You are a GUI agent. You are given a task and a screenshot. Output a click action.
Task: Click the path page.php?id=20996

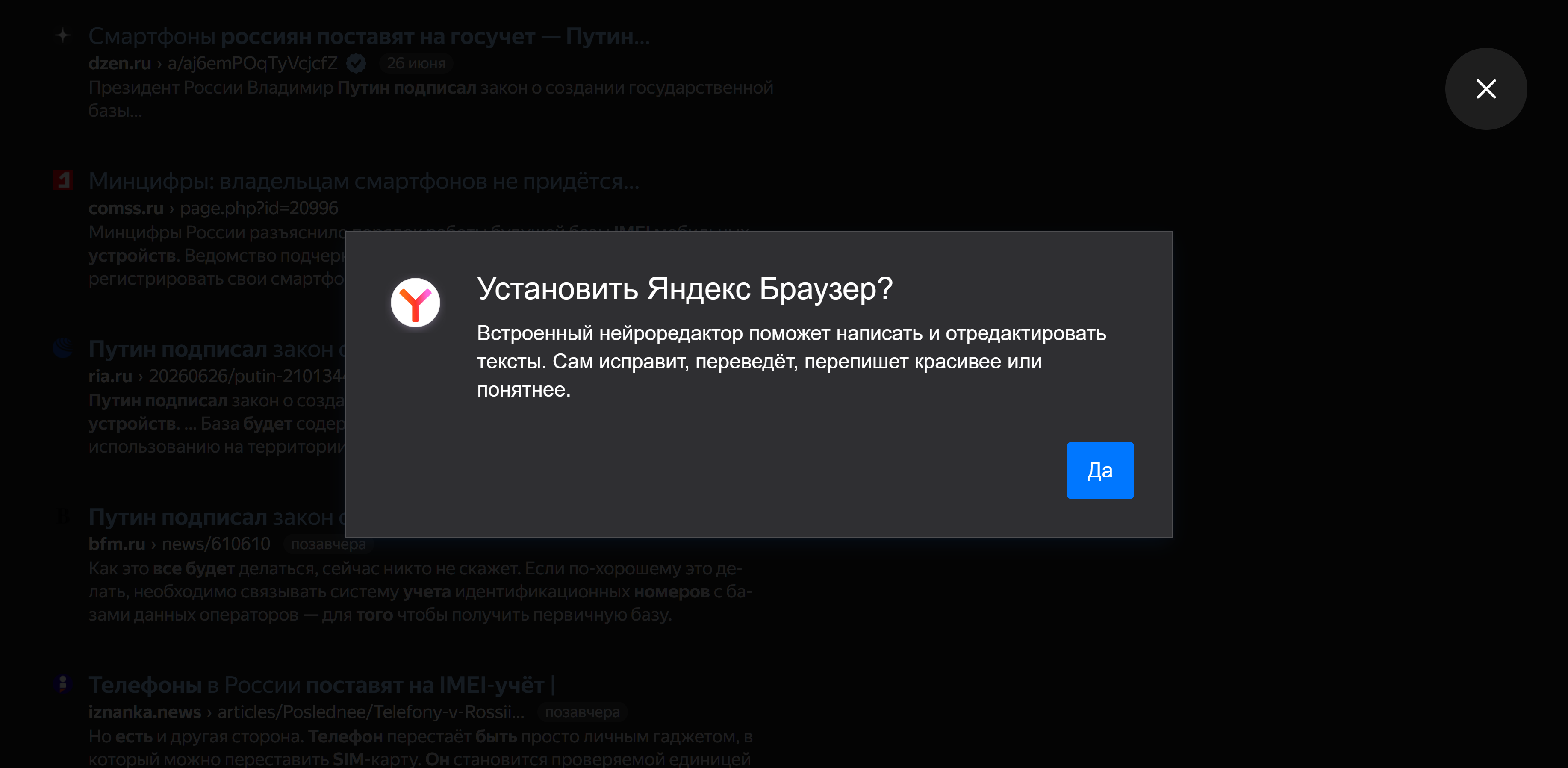[259, 208]
